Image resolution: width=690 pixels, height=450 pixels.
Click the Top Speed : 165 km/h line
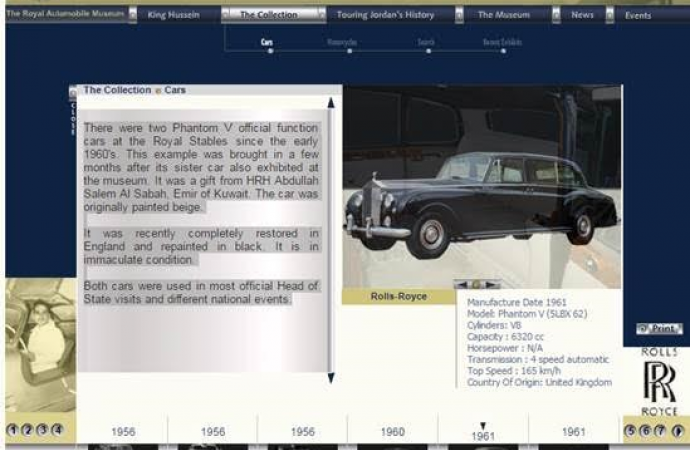click(514, 371)
